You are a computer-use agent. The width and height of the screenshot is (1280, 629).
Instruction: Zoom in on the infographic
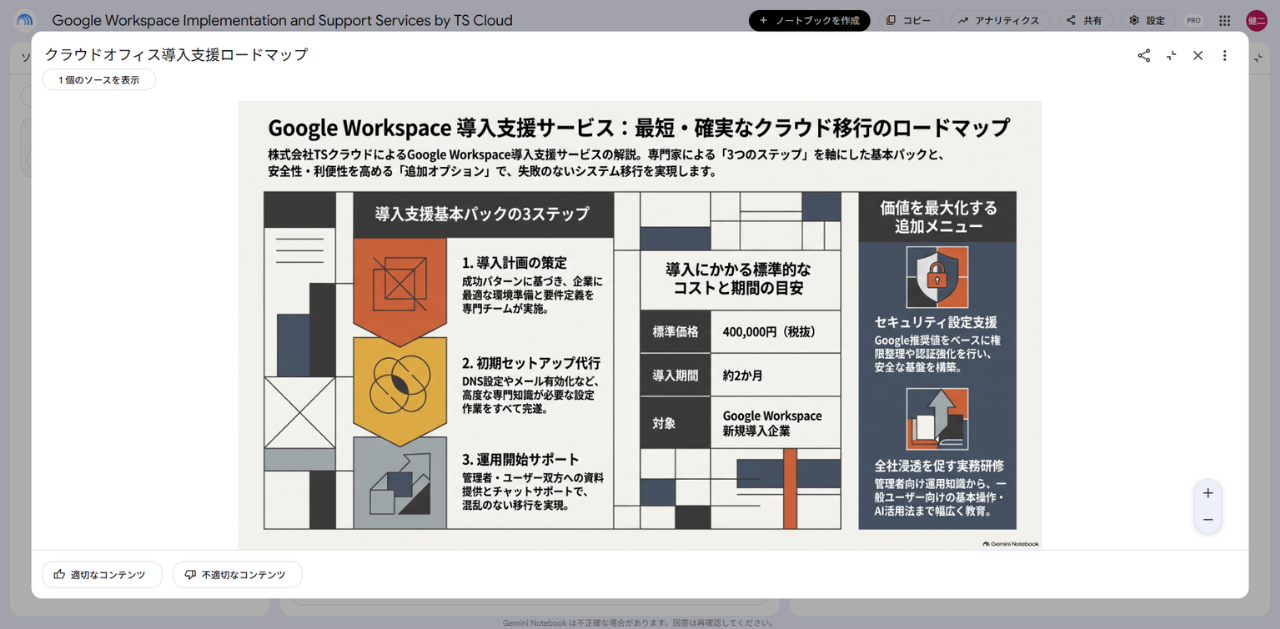[x=1208, y=493]
